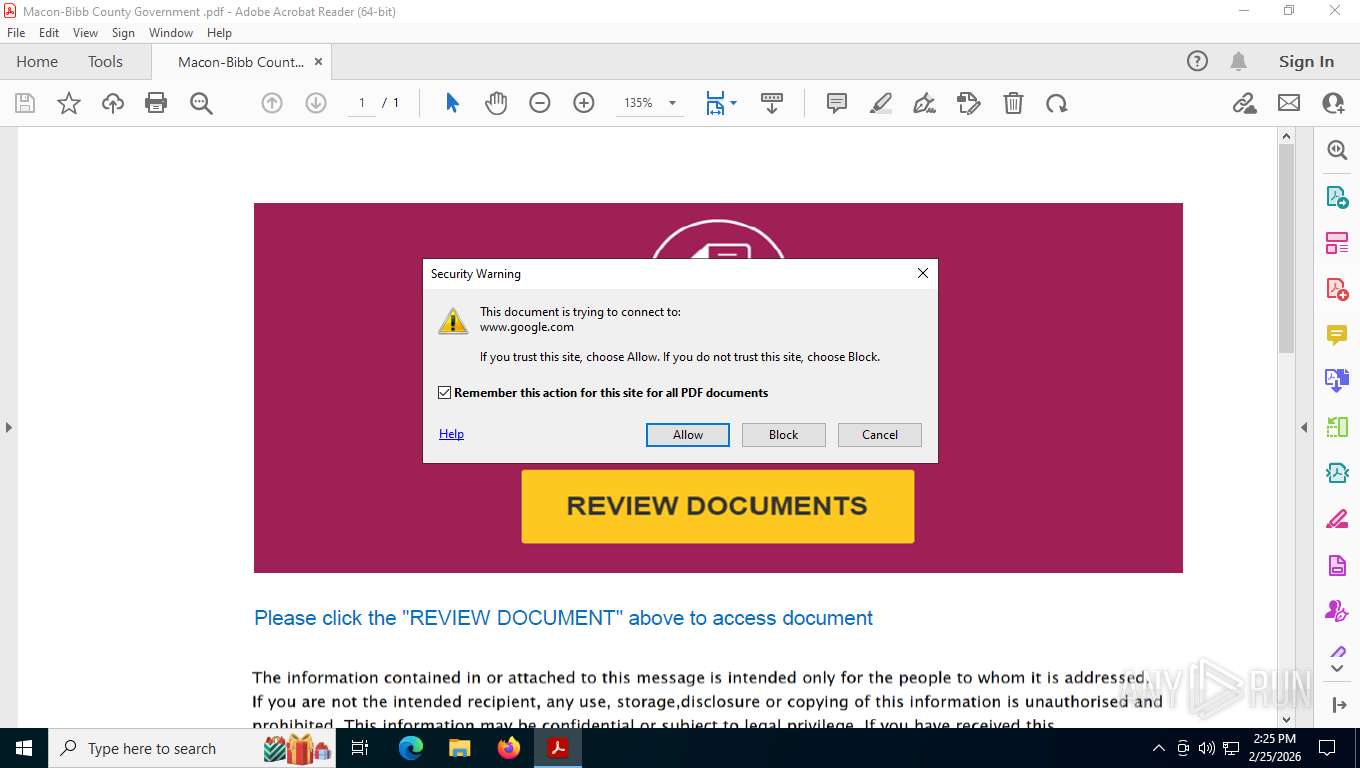
Task: Open the File menu
Action: tap(16, 33)
